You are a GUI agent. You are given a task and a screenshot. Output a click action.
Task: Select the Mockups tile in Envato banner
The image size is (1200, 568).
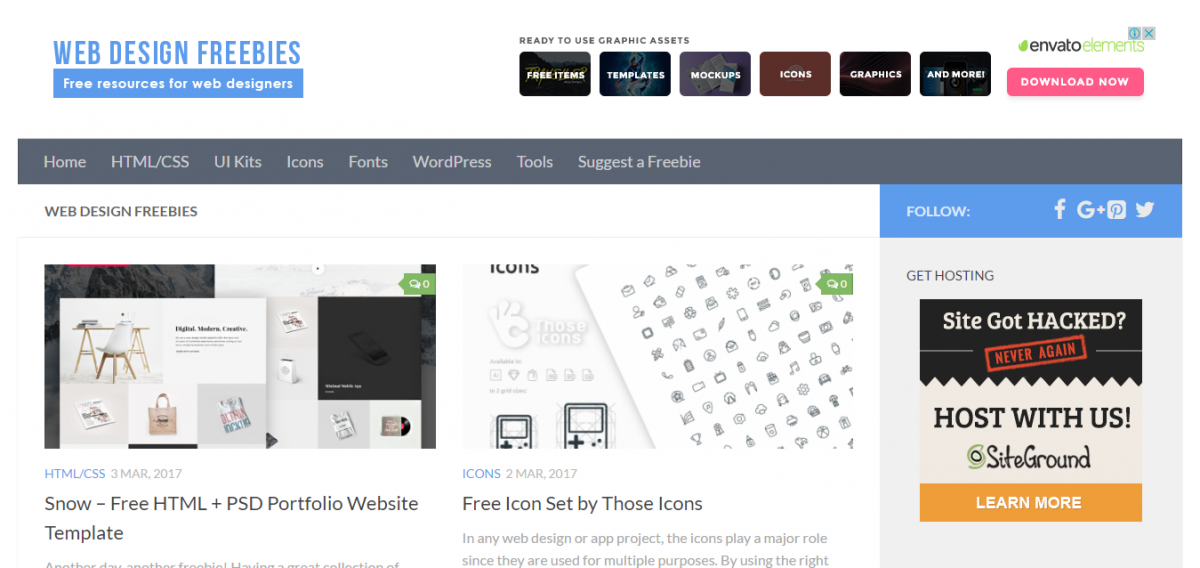pyautogui.click(x=715, y=74)
